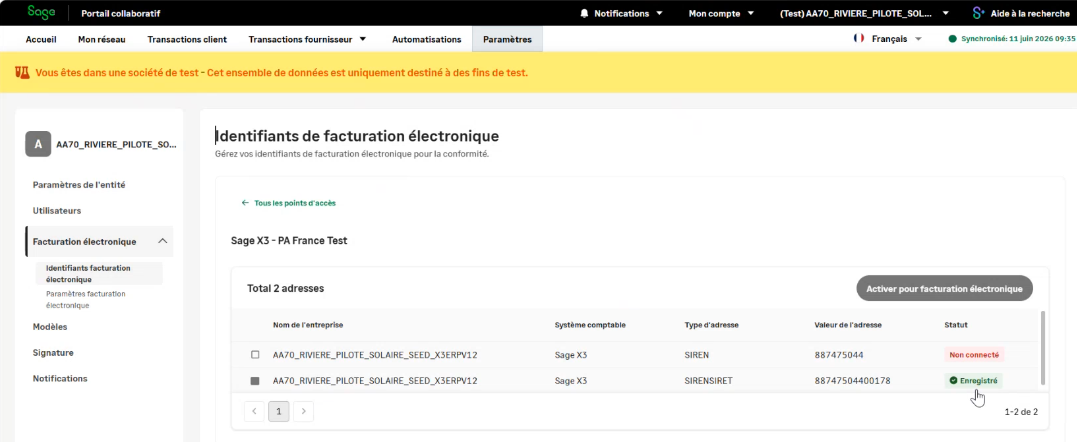Click the Non connecté status badge
The image size is (1077, 442).
(975, 355)
